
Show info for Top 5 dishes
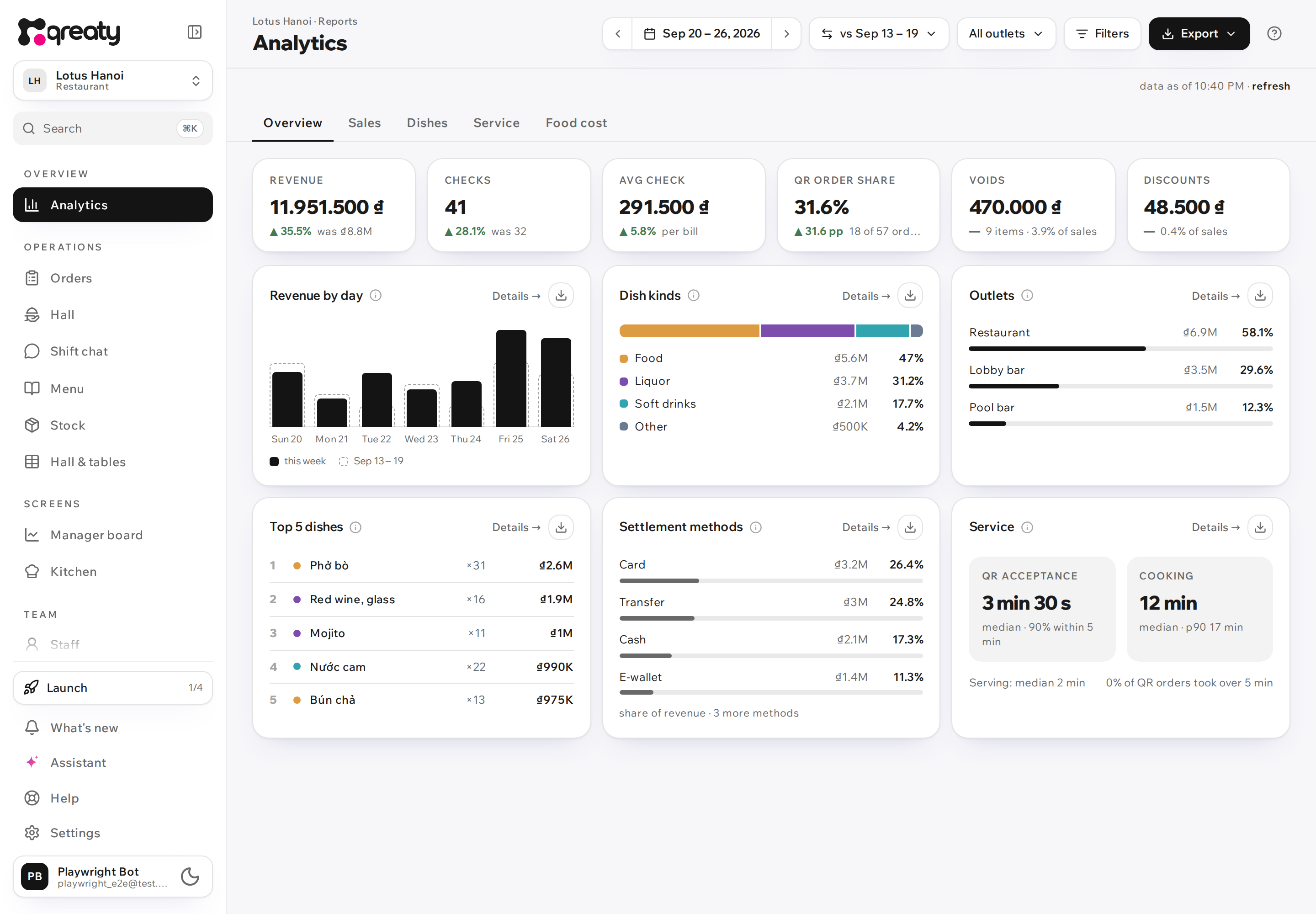point(356,527)
